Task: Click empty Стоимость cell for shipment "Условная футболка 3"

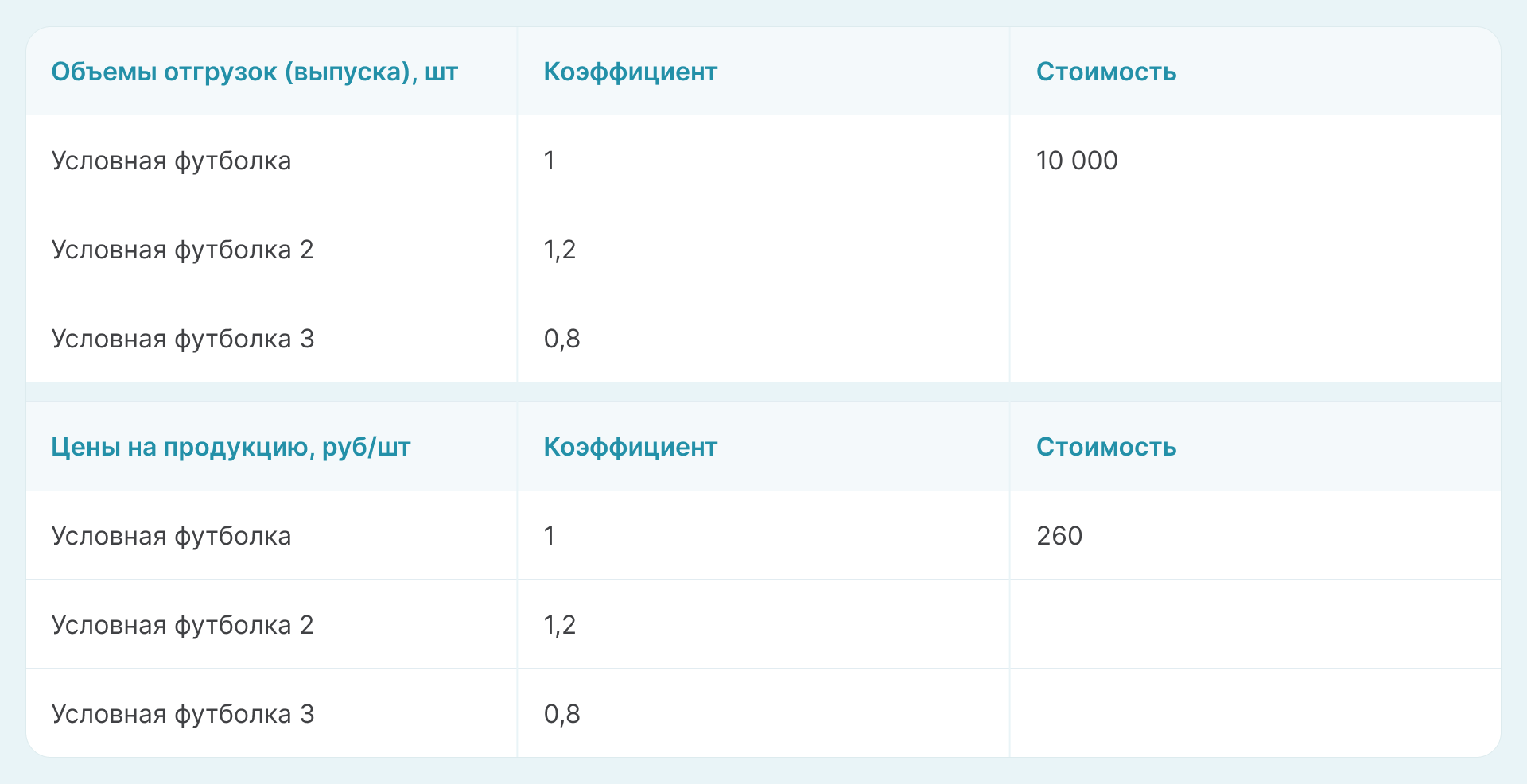Action: (x=1255, y=339)
